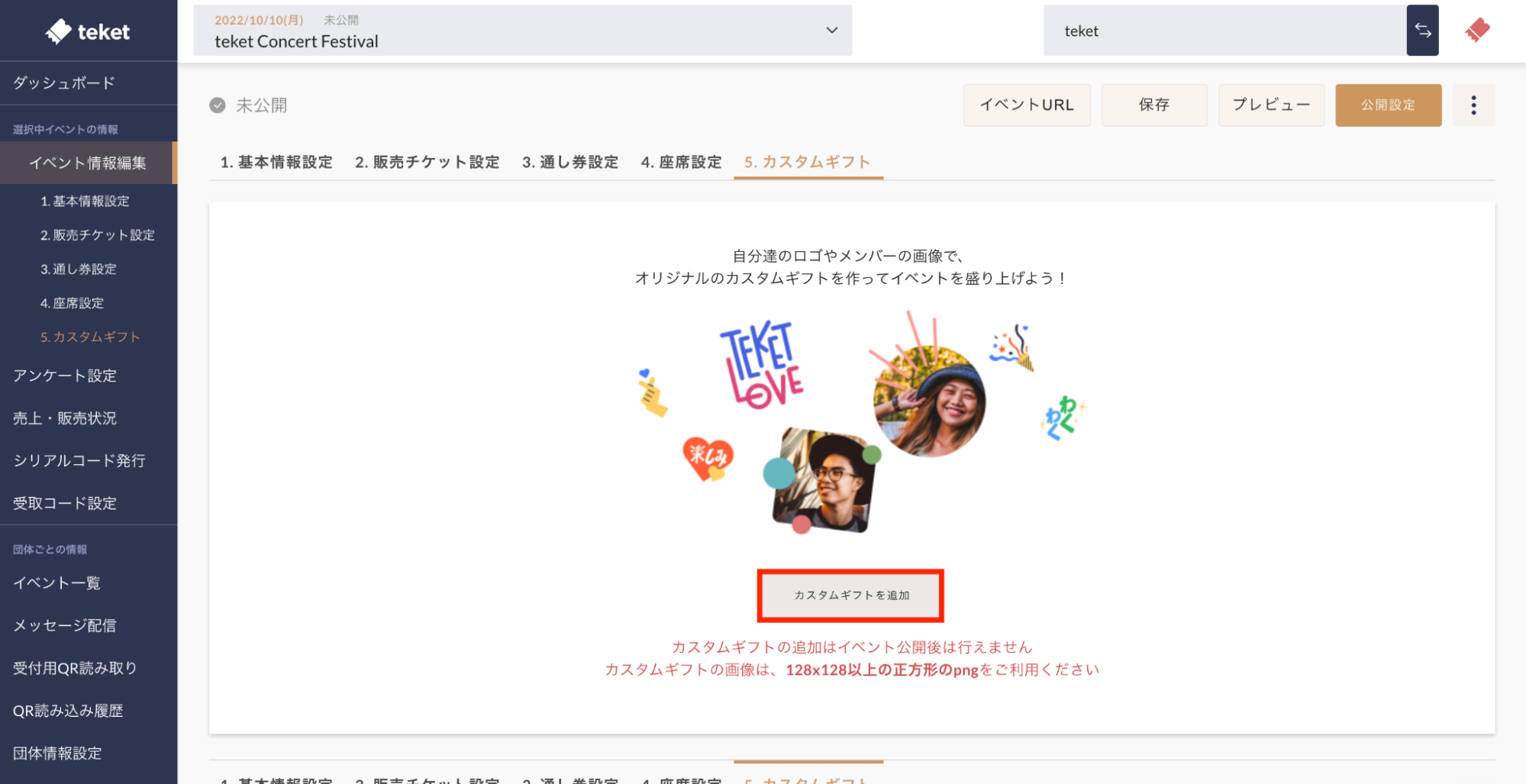This screenshot has width=1526, height=784.
Task: Click the woman's circular photo sticker
Action: pyautogui.click(x=929, y=401)
